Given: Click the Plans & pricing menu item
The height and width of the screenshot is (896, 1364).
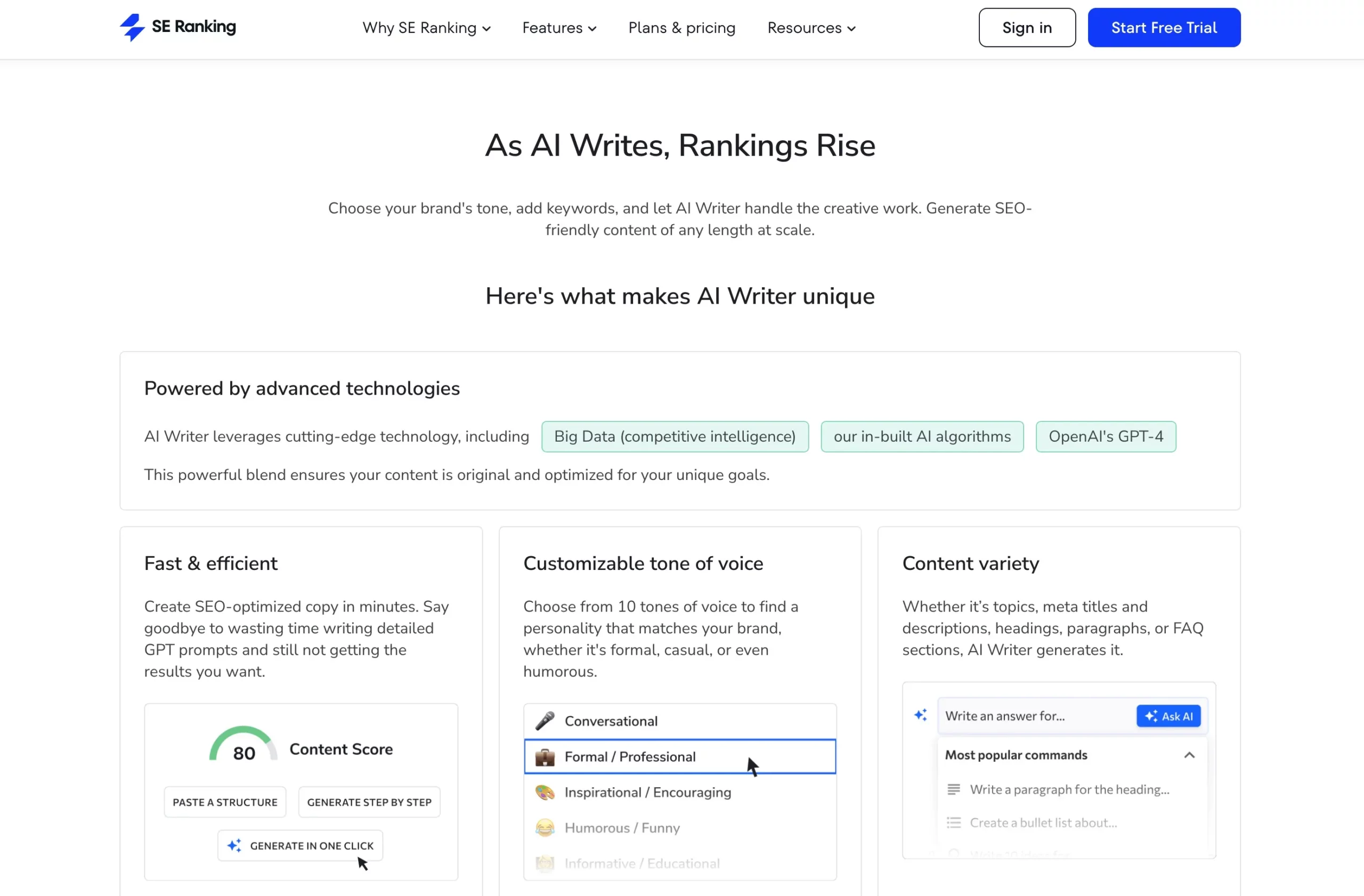Looking at the screenshot, I should (682, 28).
